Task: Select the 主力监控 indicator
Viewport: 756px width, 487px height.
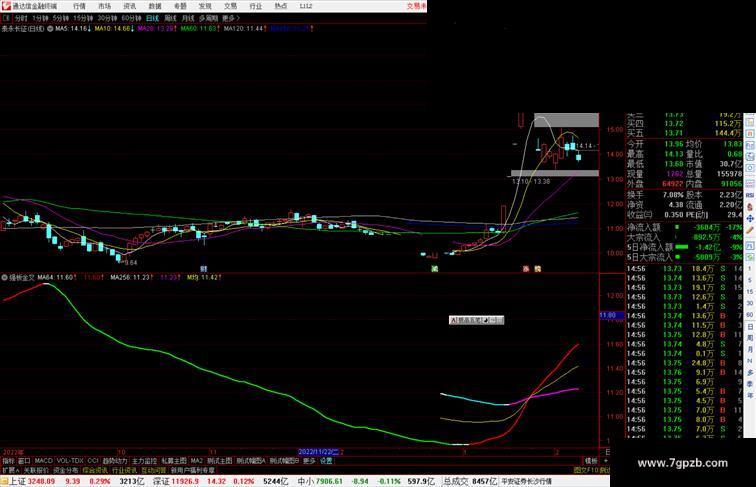Action: pyautogui.click(x=144, y=461)
